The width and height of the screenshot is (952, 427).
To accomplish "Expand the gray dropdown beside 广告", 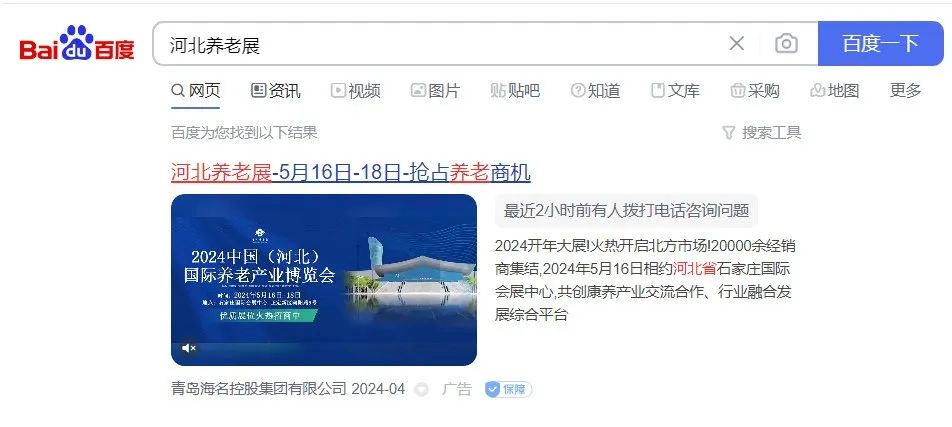I will [421, 390].
